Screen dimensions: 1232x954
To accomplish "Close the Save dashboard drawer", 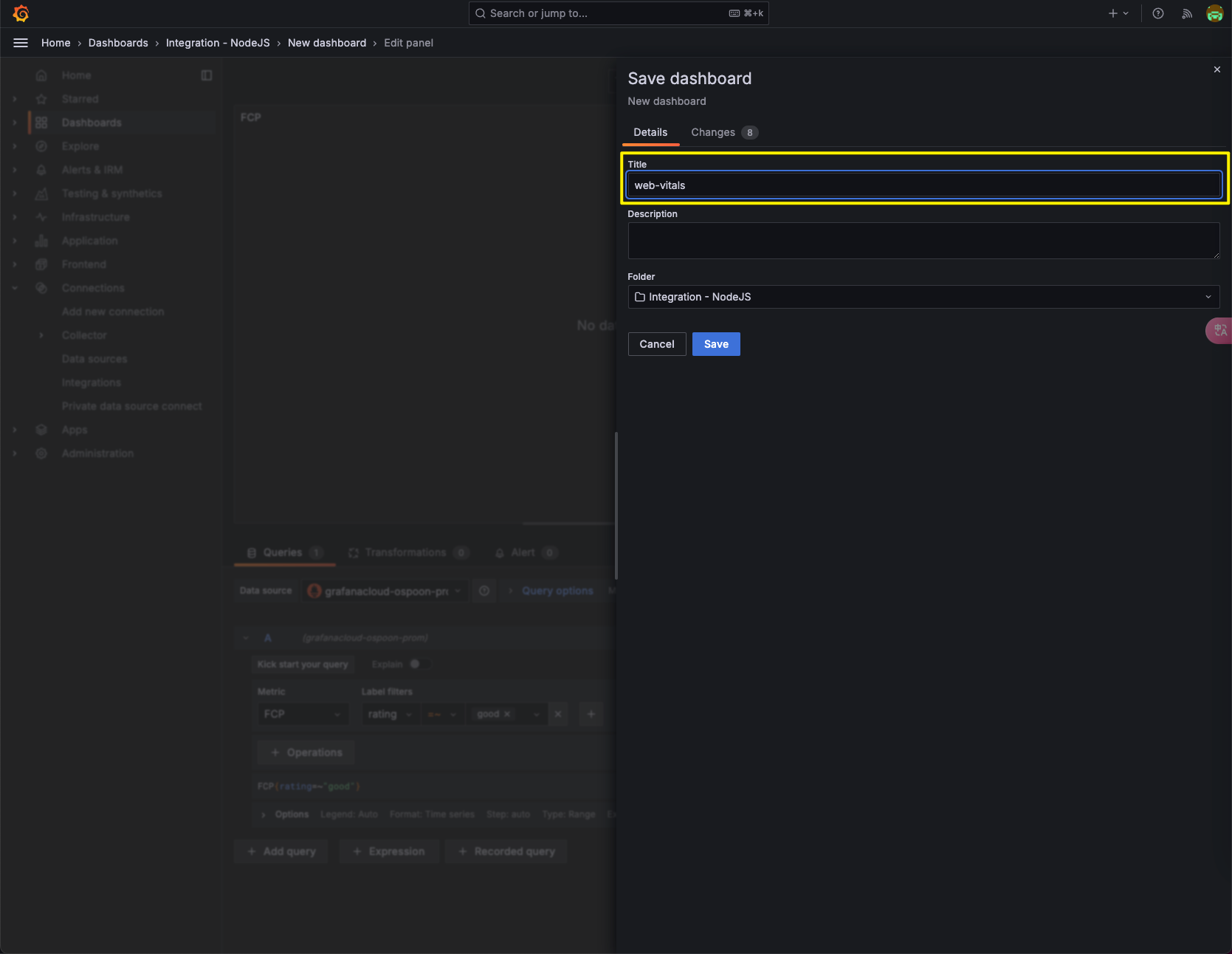I will [x=1217, y=69].
